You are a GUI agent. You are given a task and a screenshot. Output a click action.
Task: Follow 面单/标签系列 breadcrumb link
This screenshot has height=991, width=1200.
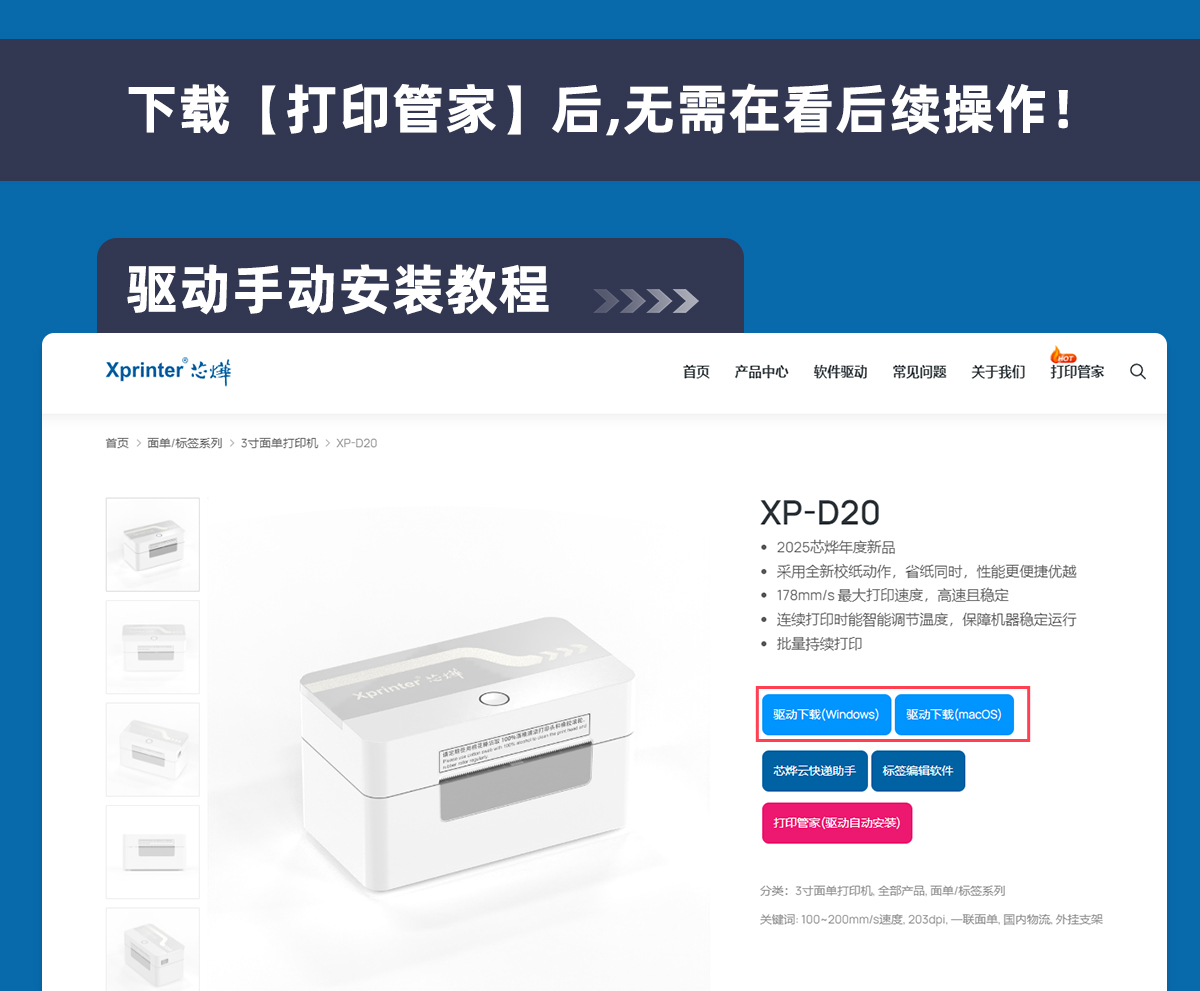[x=185, y=443]
